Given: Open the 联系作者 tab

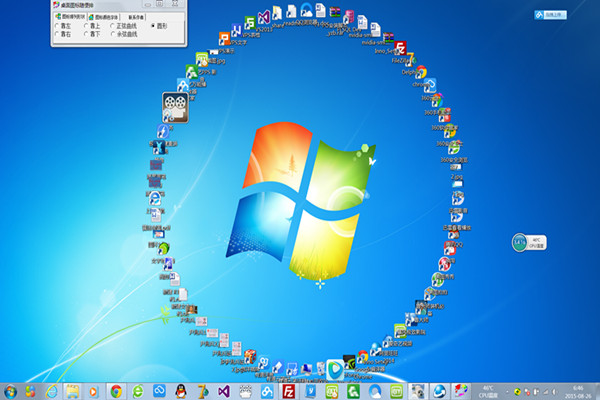Looking at the screenshot, I should [136, 17].
